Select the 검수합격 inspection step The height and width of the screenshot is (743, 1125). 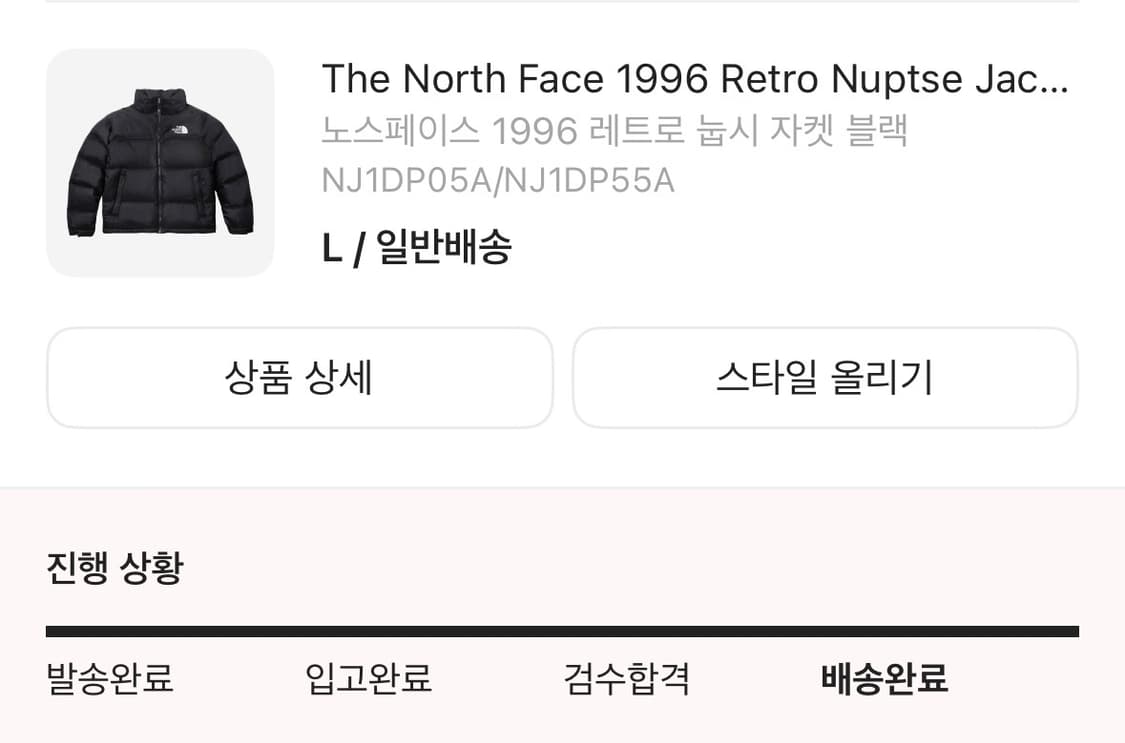coord(628,678)
